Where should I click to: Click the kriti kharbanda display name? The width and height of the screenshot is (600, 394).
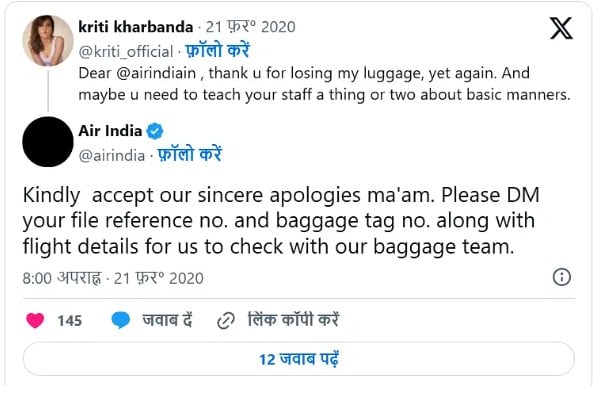(136, 27)
